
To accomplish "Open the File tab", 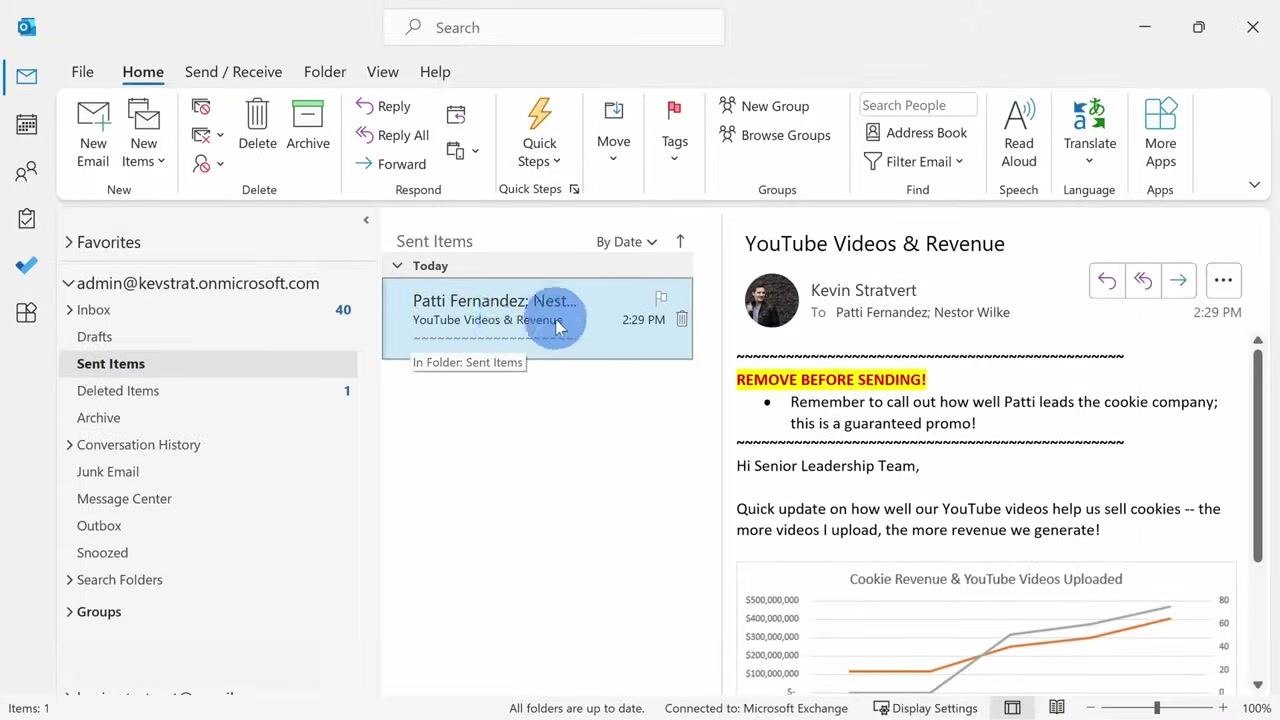I will click(x=83, y=72).
